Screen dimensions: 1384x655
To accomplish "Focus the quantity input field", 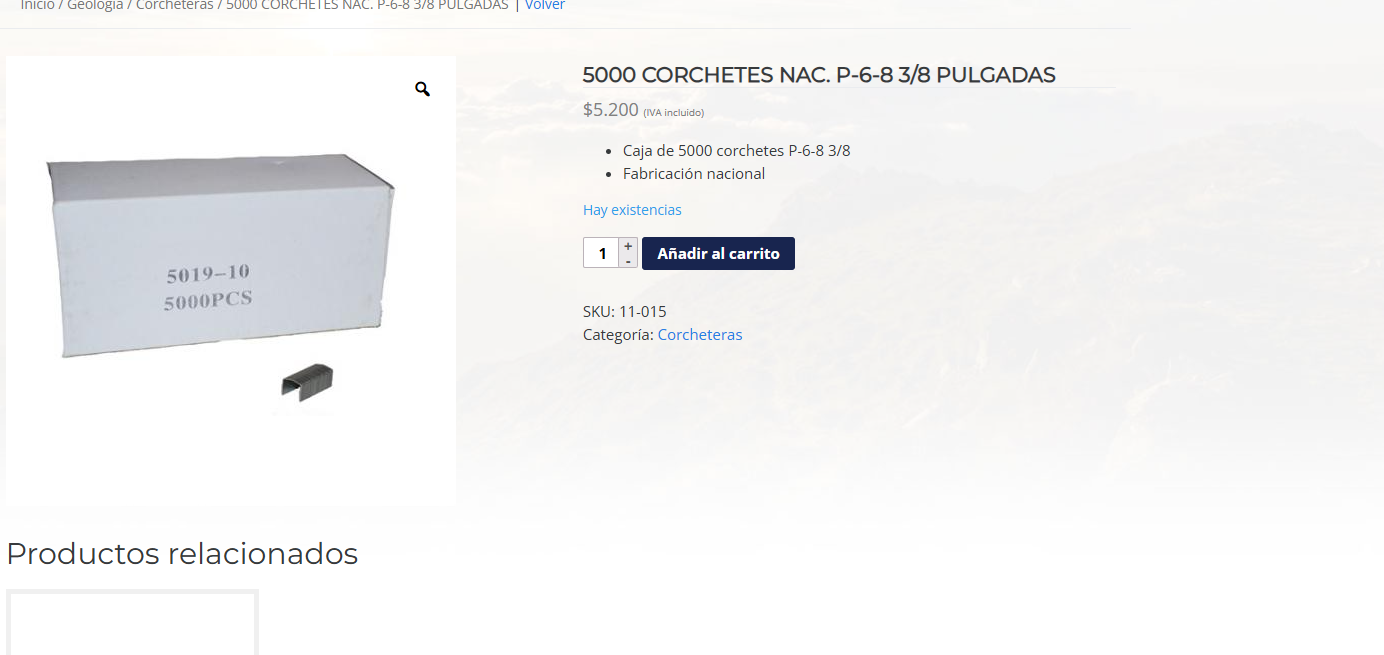I will click(x=602, y=253).
